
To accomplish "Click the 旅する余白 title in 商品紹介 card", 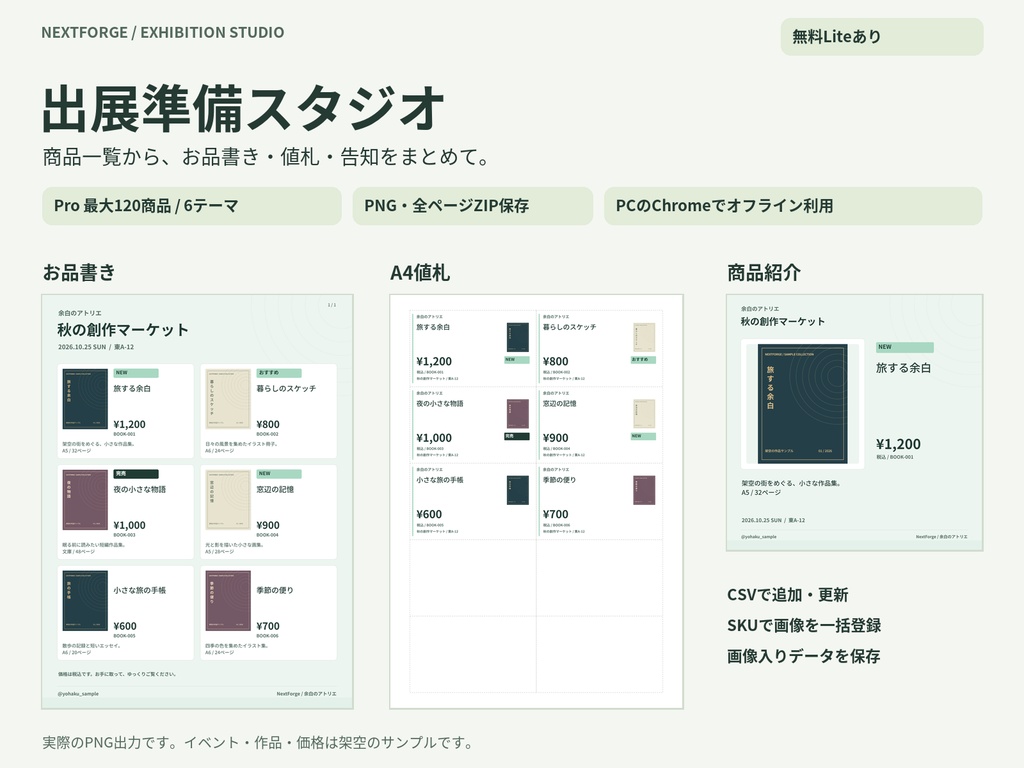I will [x=903, y=368].
